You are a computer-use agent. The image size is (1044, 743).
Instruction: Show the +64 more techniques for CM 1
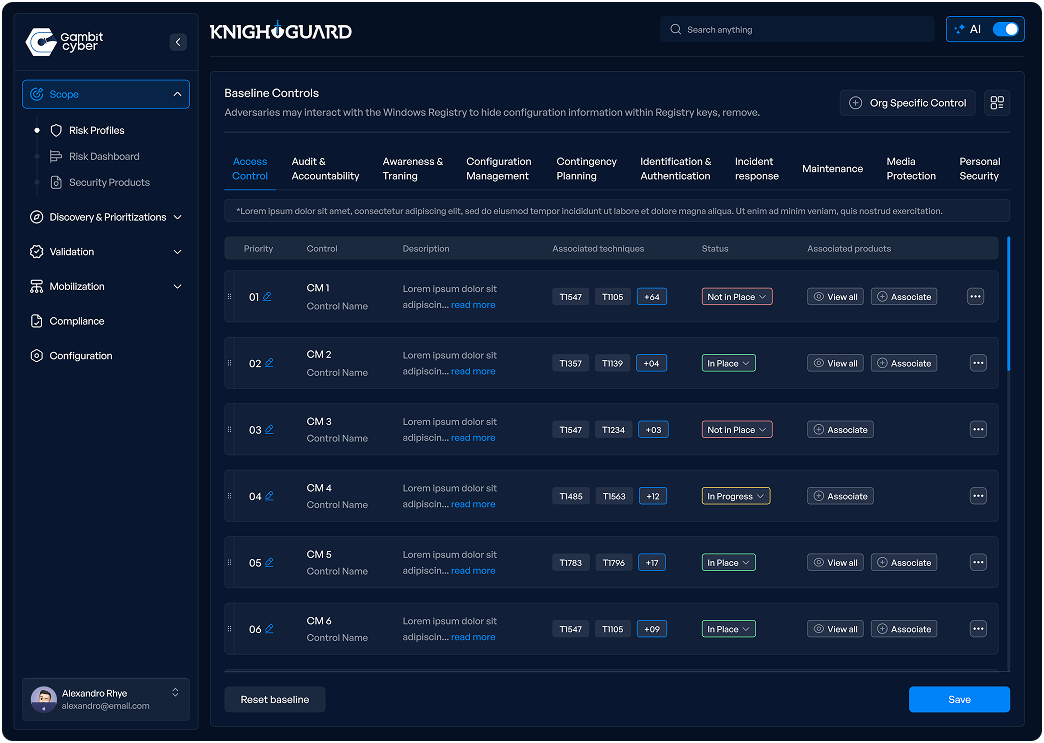(652, 297)
